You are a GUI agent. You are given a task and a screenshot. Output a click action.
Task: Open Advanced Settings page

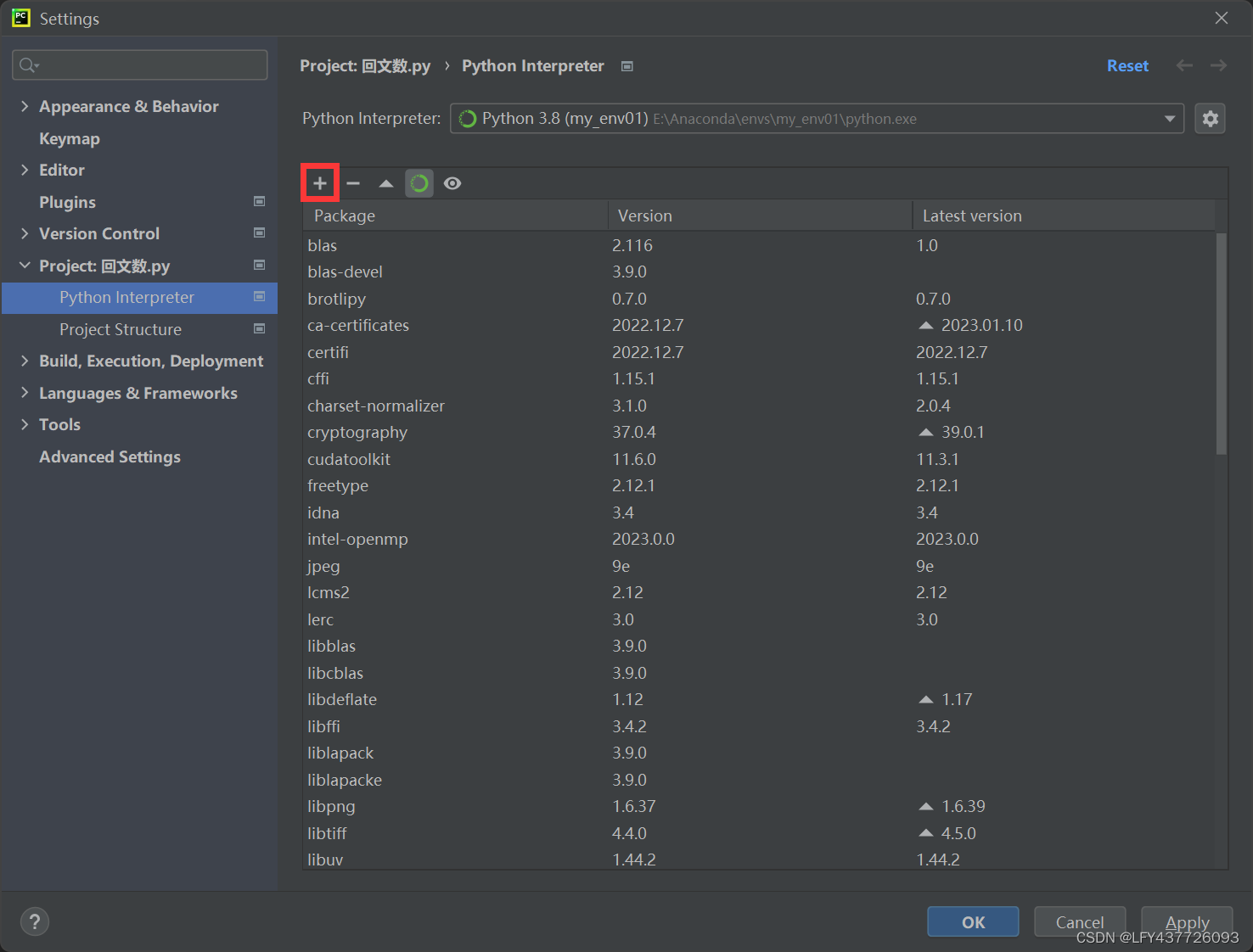tap(110, 456)
